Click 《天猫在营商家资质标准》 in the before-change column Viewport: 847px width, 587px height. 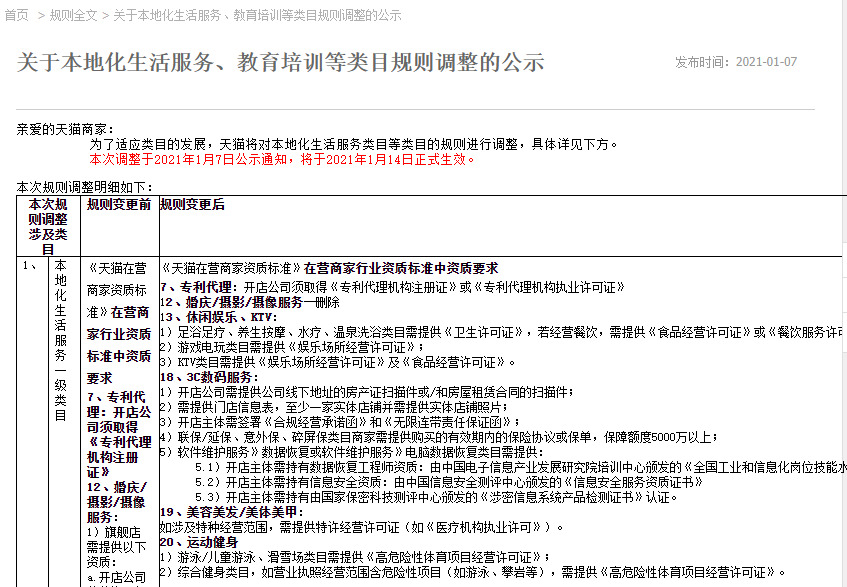coord(117,291)
